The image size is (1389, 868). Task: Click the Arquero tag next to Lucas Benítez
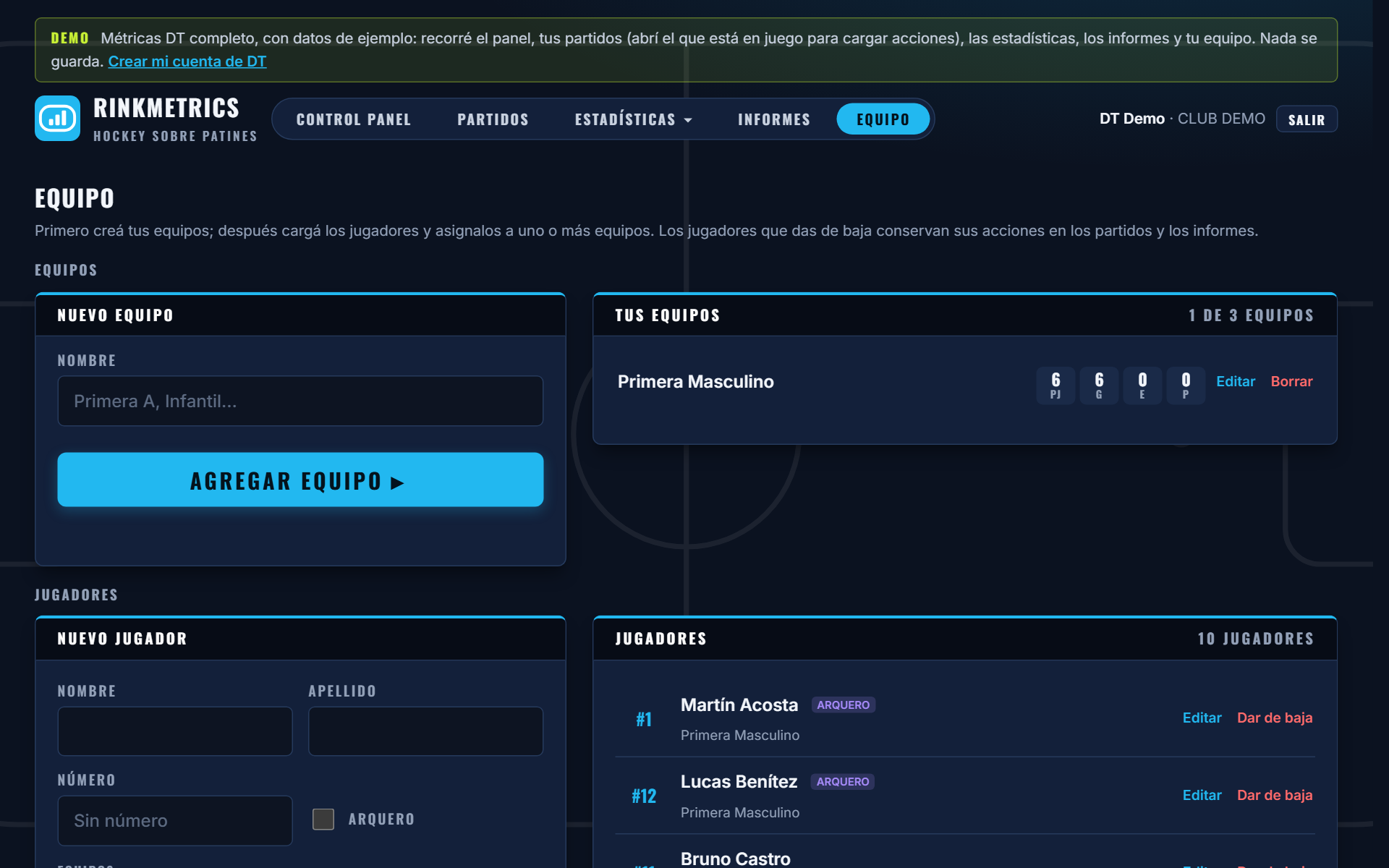pyautogui.click(x=843, y=782)
